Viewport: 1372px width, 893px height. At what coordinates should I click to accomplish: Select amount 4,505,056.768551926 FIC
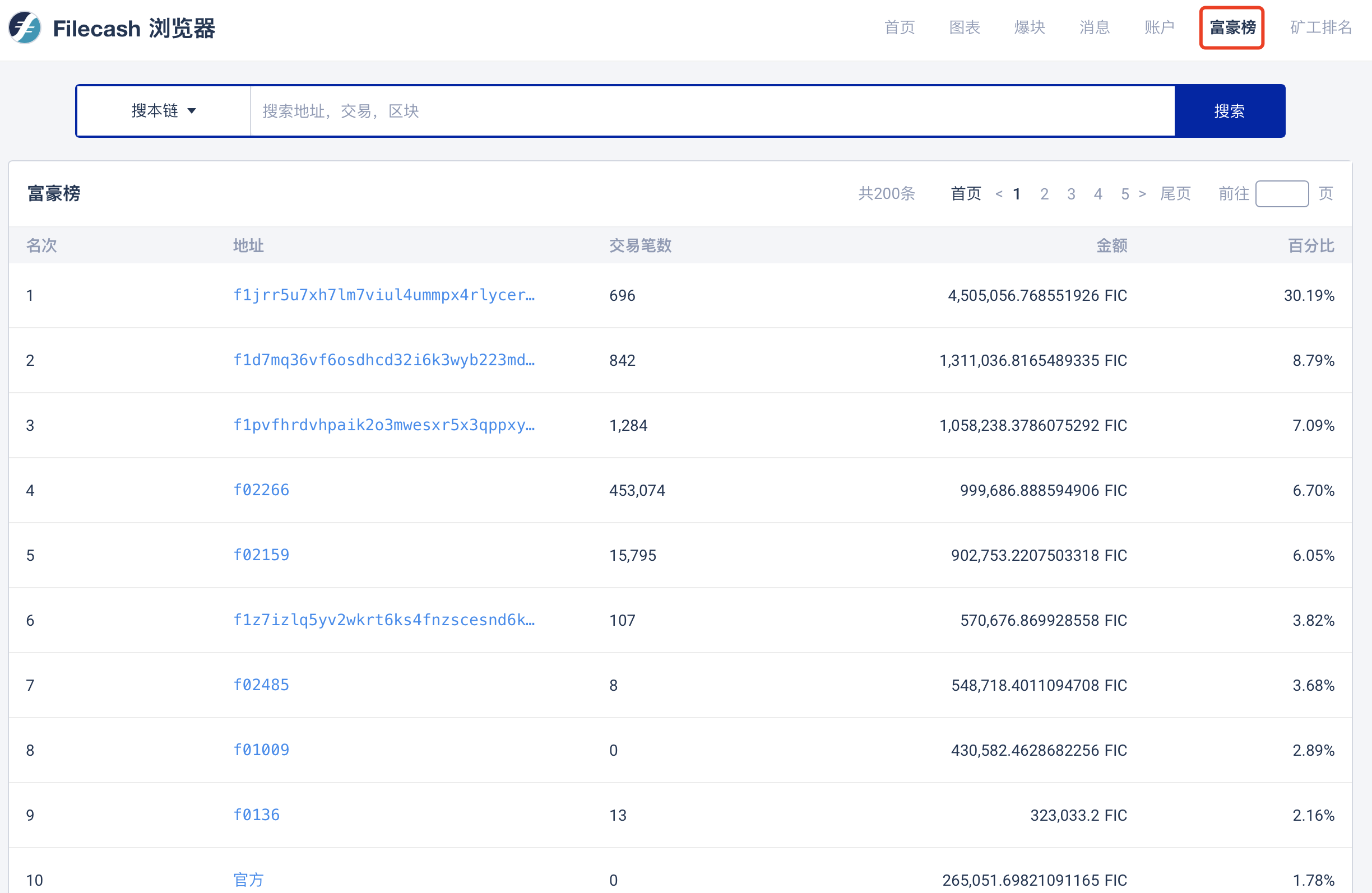(x=1037, y=296)
